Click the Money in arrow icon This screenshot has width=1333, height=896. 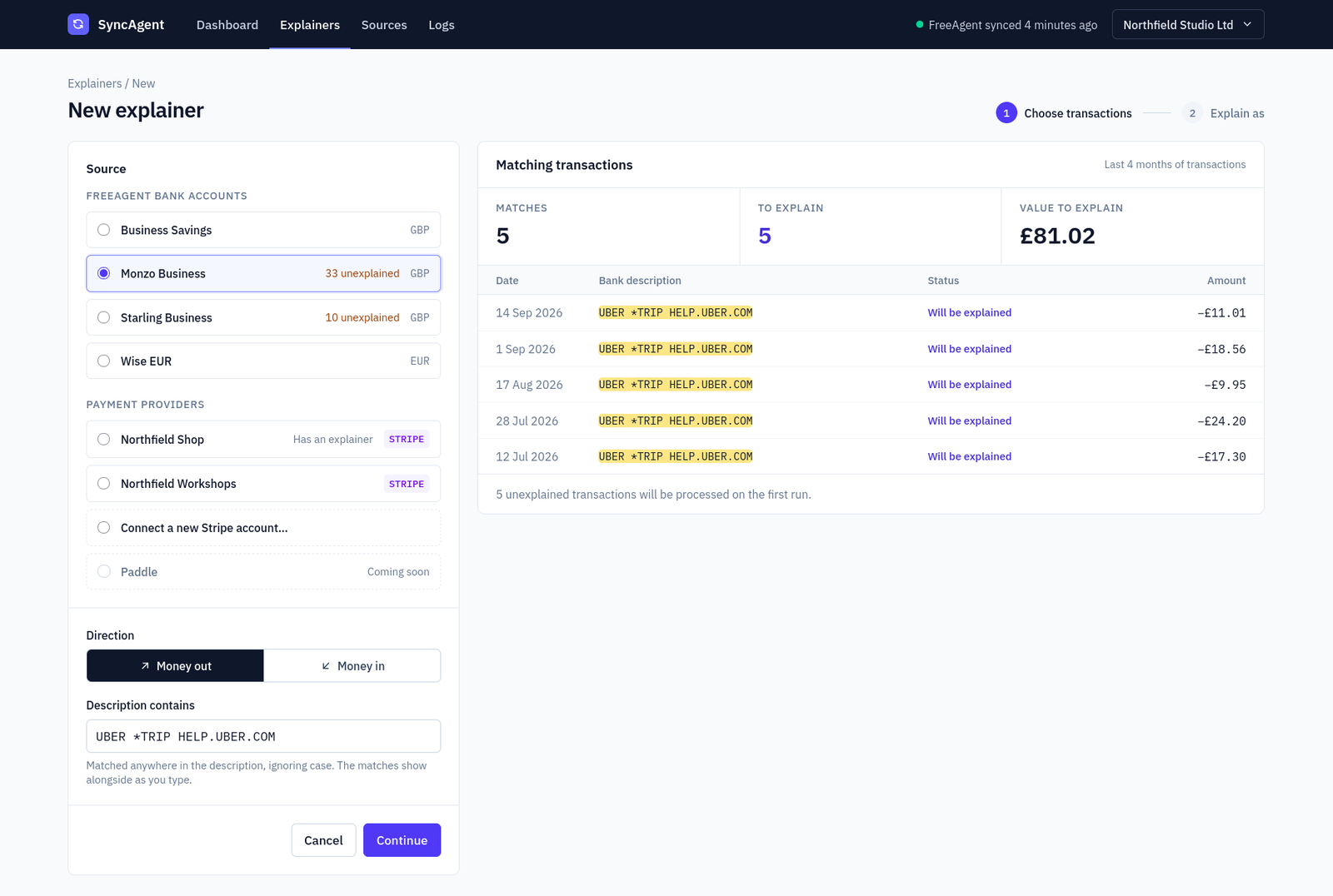pyautogui.click(x=326, y=666)
